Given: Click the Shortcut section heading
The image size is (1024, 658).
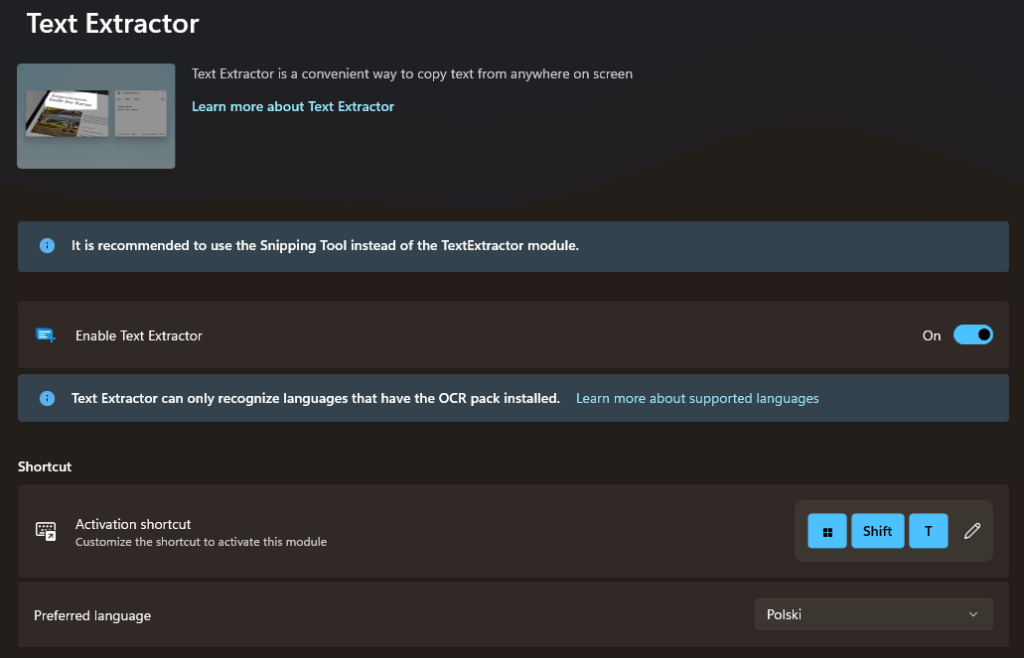Looking at the screenshot, I should [45, 466].
